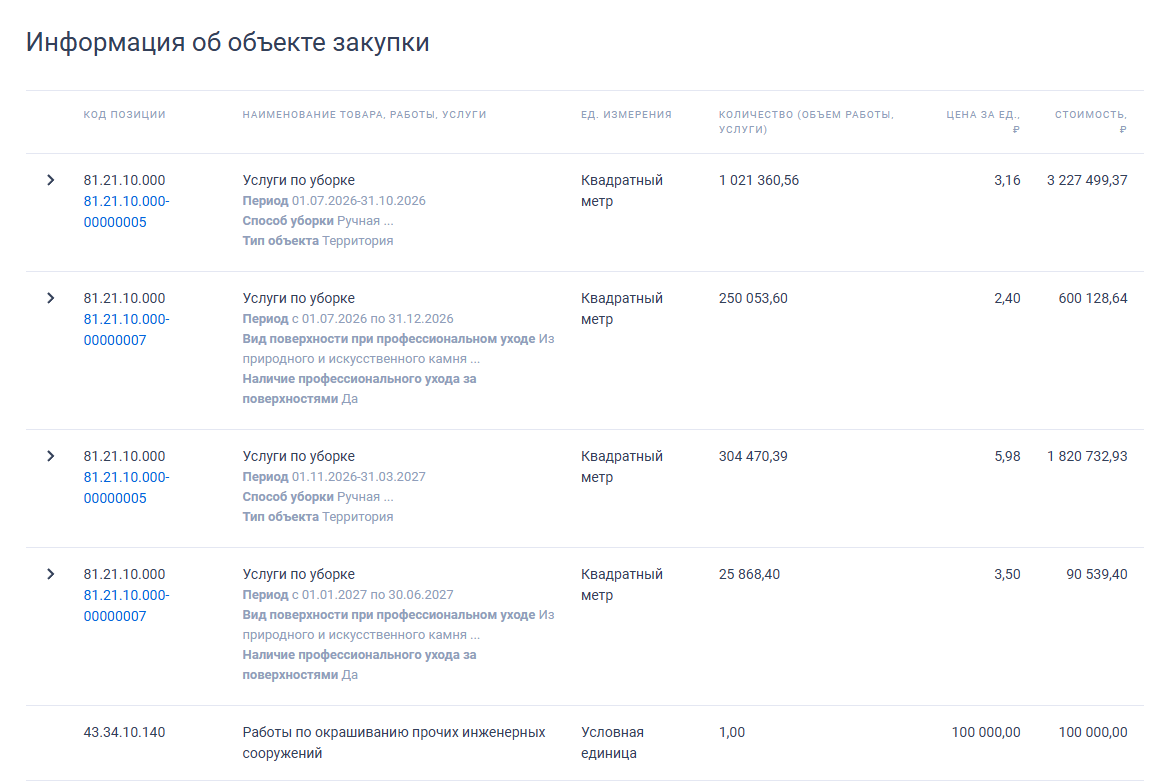The width and height of the screenshot is (1154, 784).
Task: Click Тип объекта Территория in 3 227 499,37 row
Action: click(x=318, y=241)
